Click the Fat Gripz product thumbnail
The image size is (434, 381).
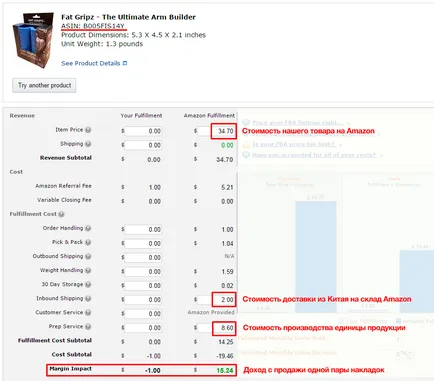pos(33,40)
